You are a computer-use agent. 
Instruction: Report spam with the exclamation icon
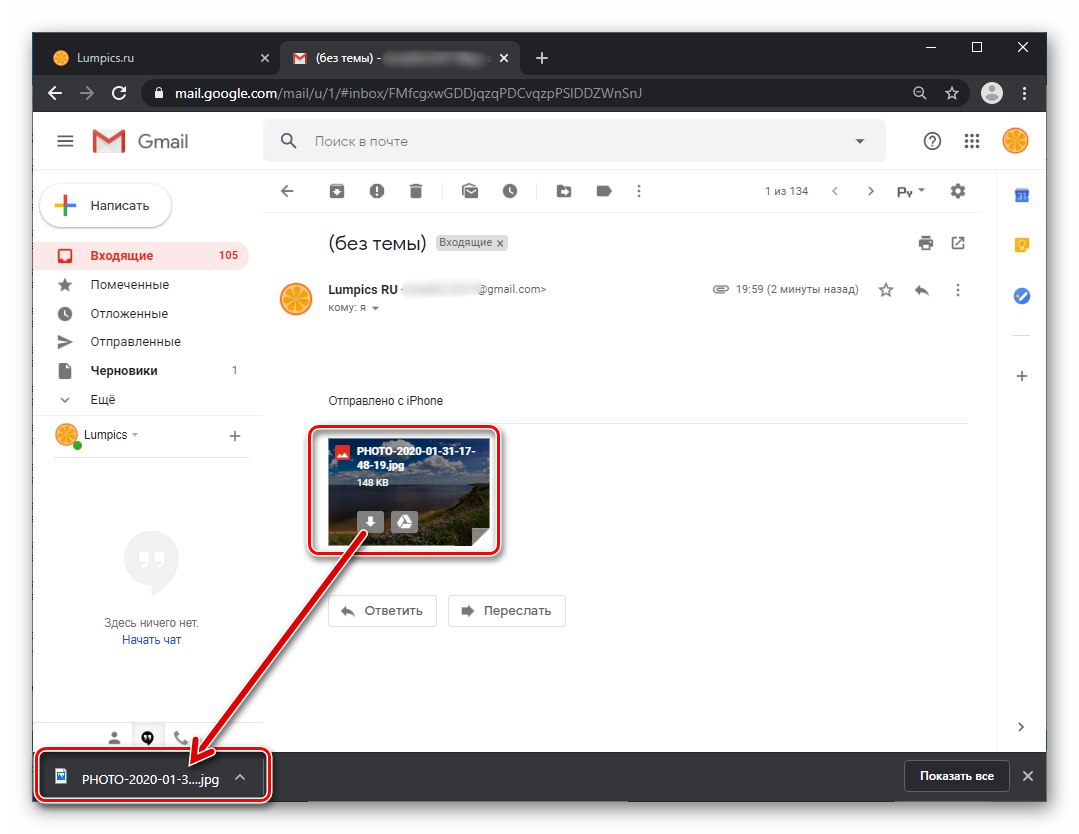[x=376, y=191]
